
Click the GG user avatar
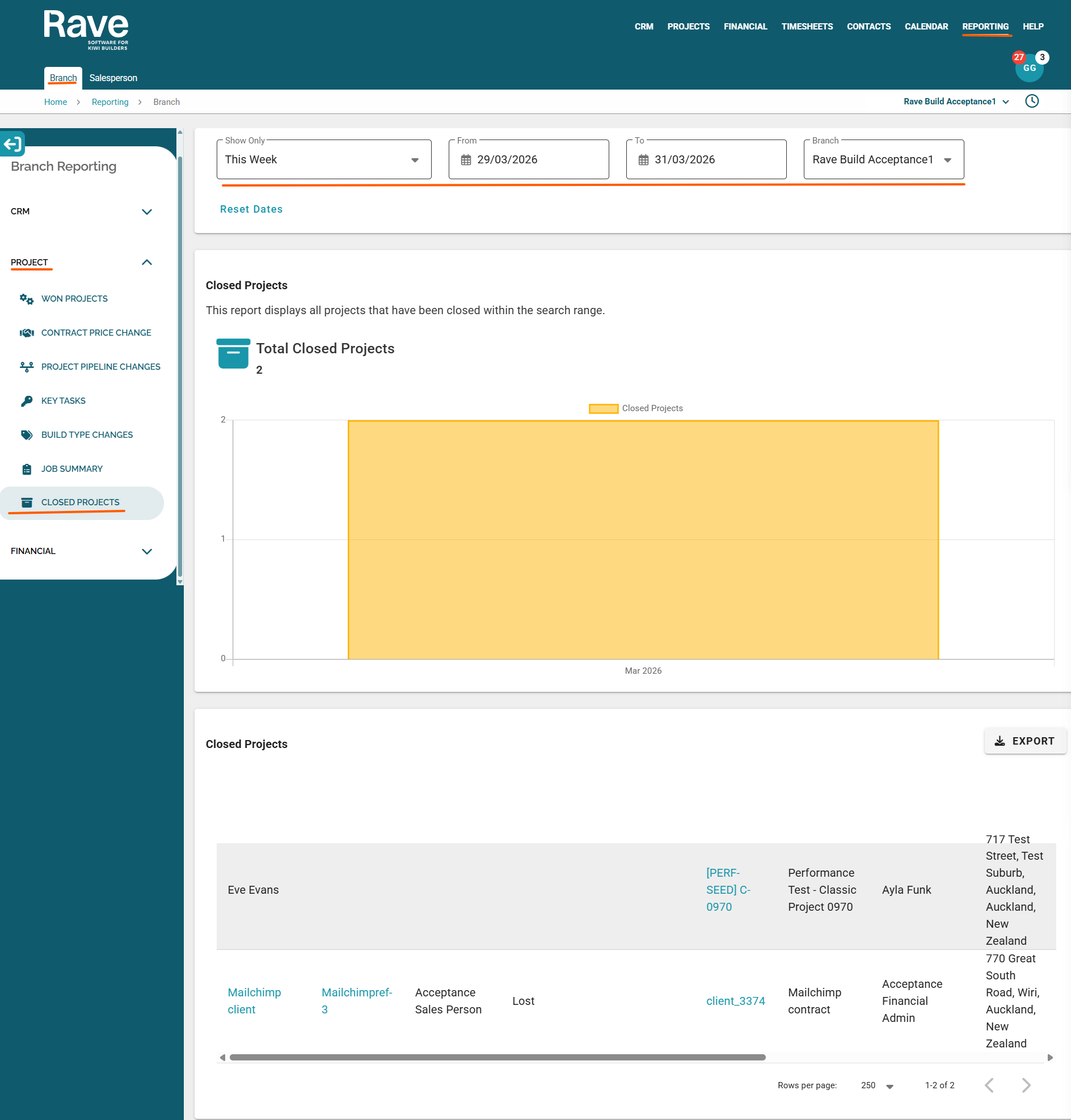(x=1029, y=69)
